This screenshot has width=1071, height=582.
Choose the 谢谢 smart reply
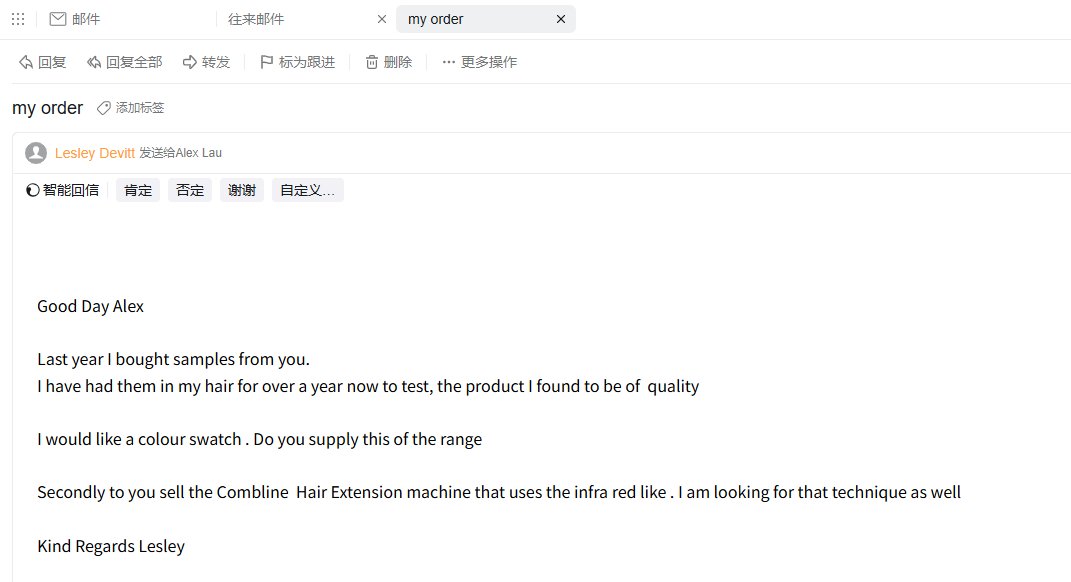pos(242,190)
